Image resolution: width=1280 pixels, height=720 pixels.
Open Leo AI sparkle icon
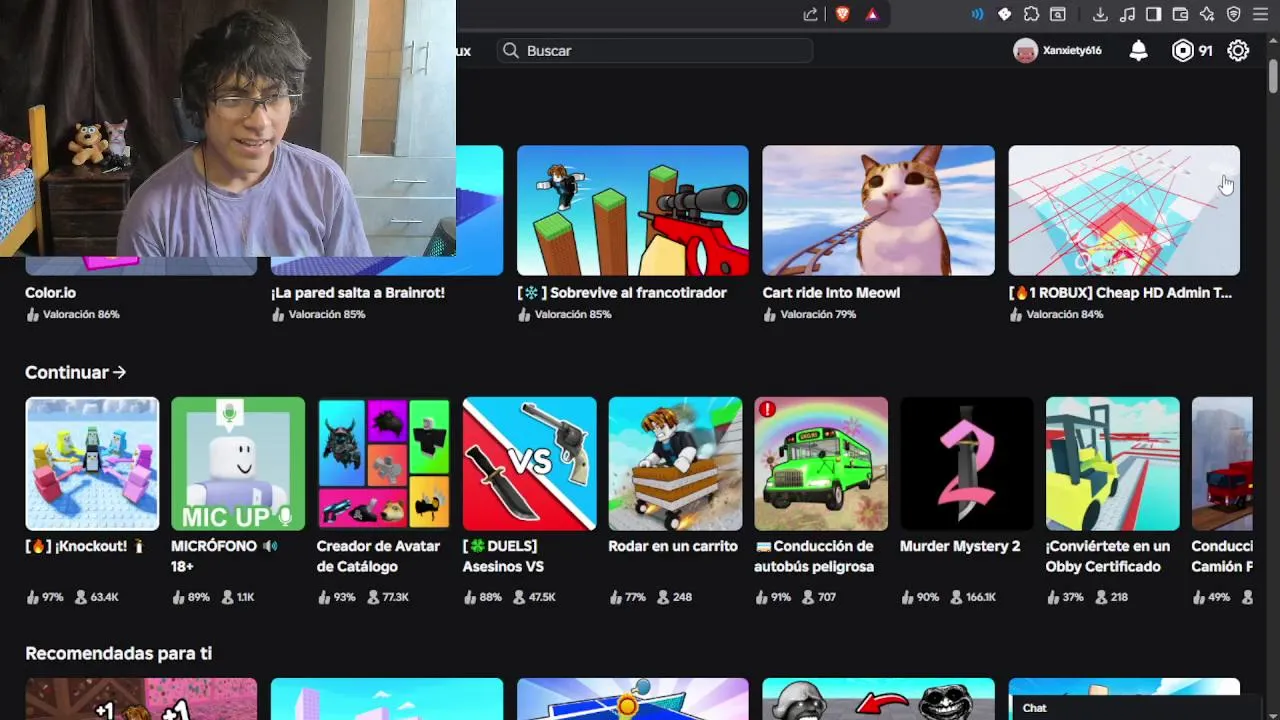1207,14
